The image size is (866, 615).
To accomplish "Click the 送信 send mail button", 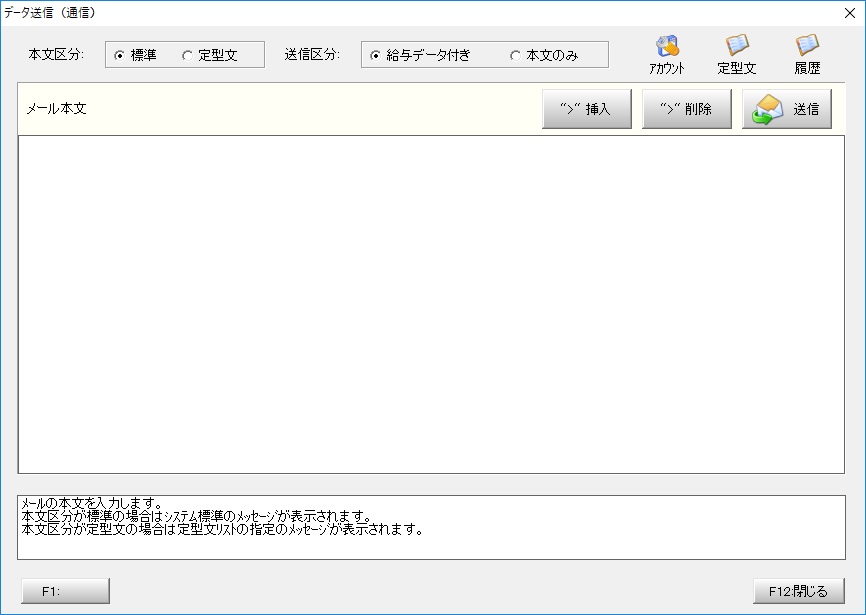I will 786,109.
